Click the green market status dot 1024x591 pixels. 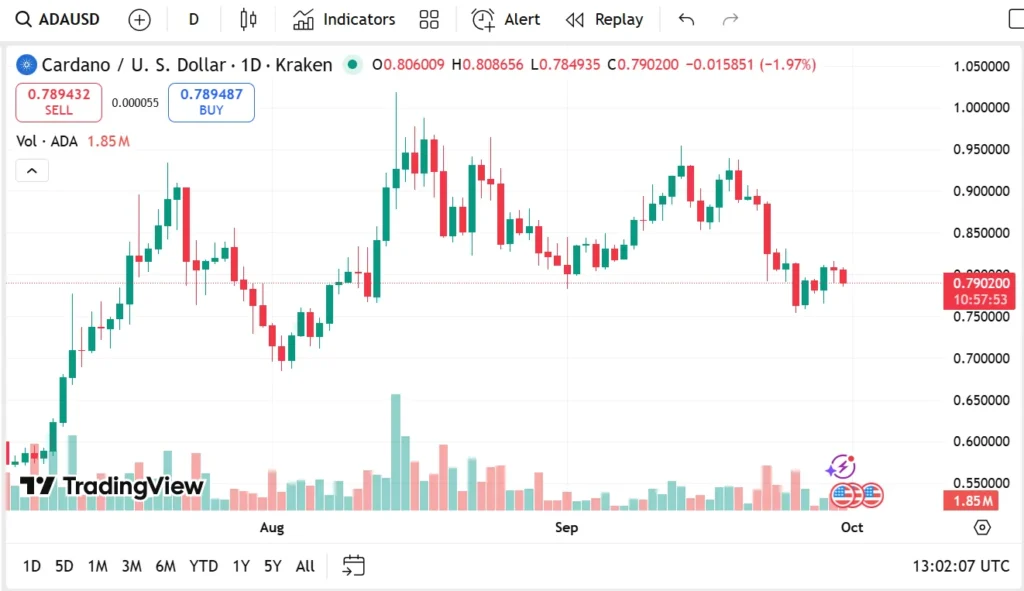click(352, 65)
